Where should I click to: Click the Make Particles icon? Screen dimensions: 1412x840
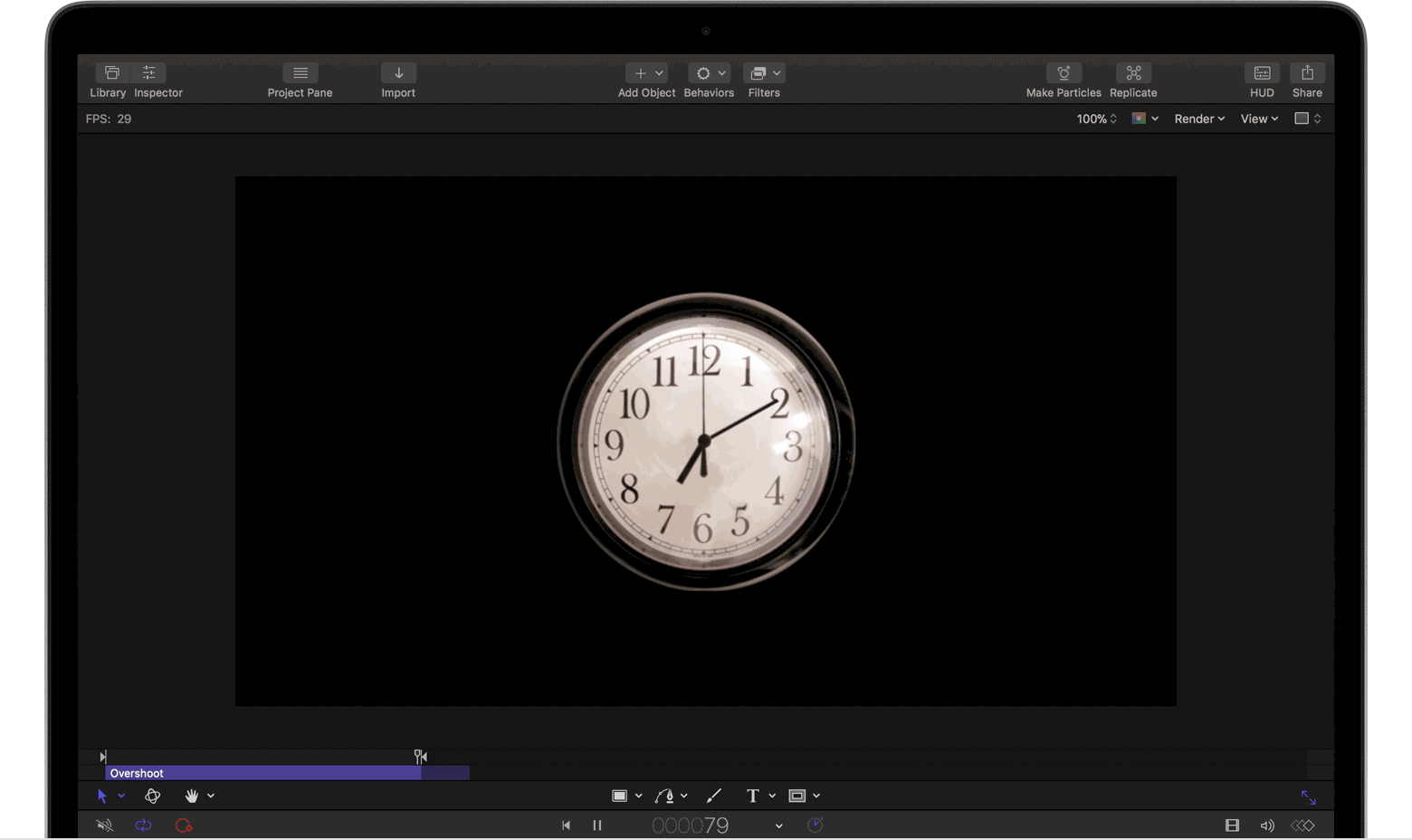click(x=1064, y=73)
